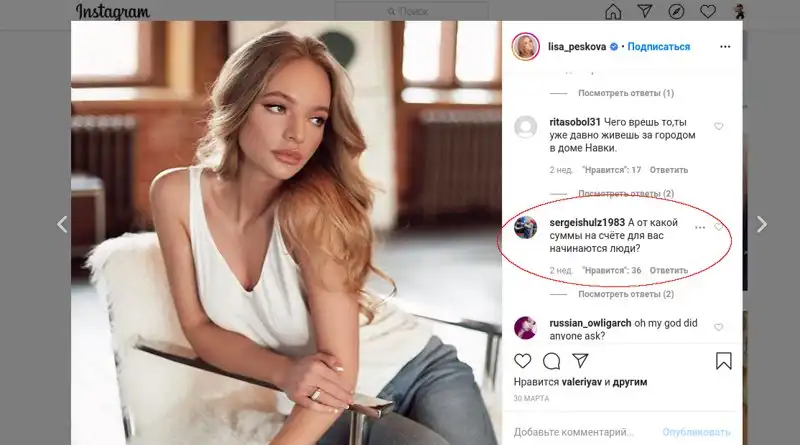Open three-dot options on sergeishulz1983 comment

click(x=699, y=227)
